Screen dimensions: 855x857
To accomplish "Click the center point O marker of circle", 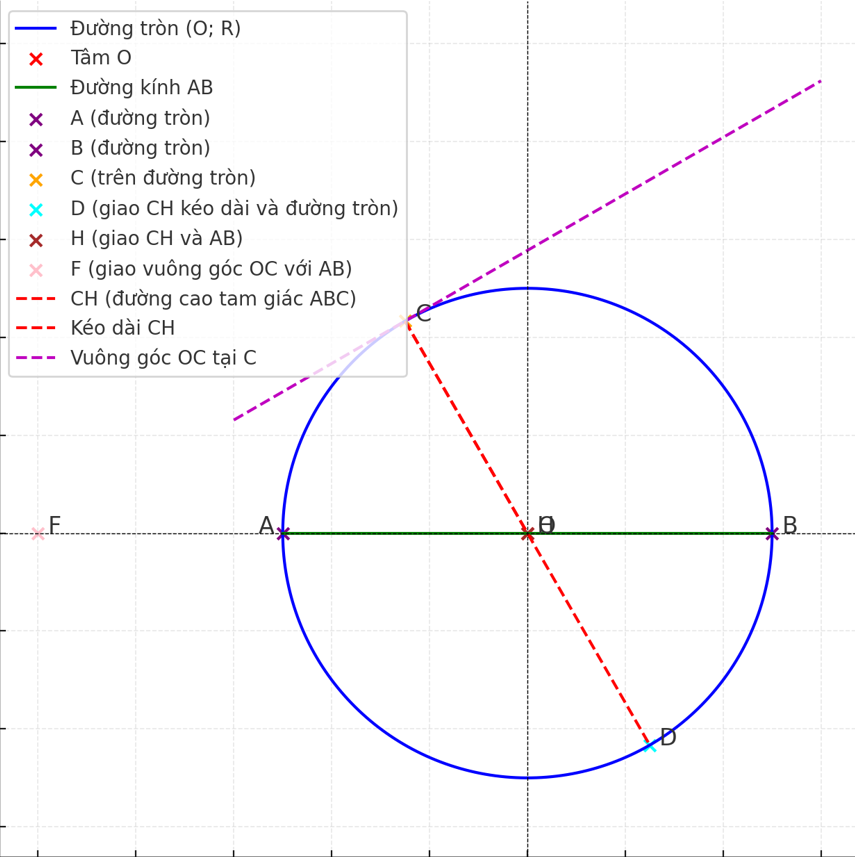I will coord(527,534).
